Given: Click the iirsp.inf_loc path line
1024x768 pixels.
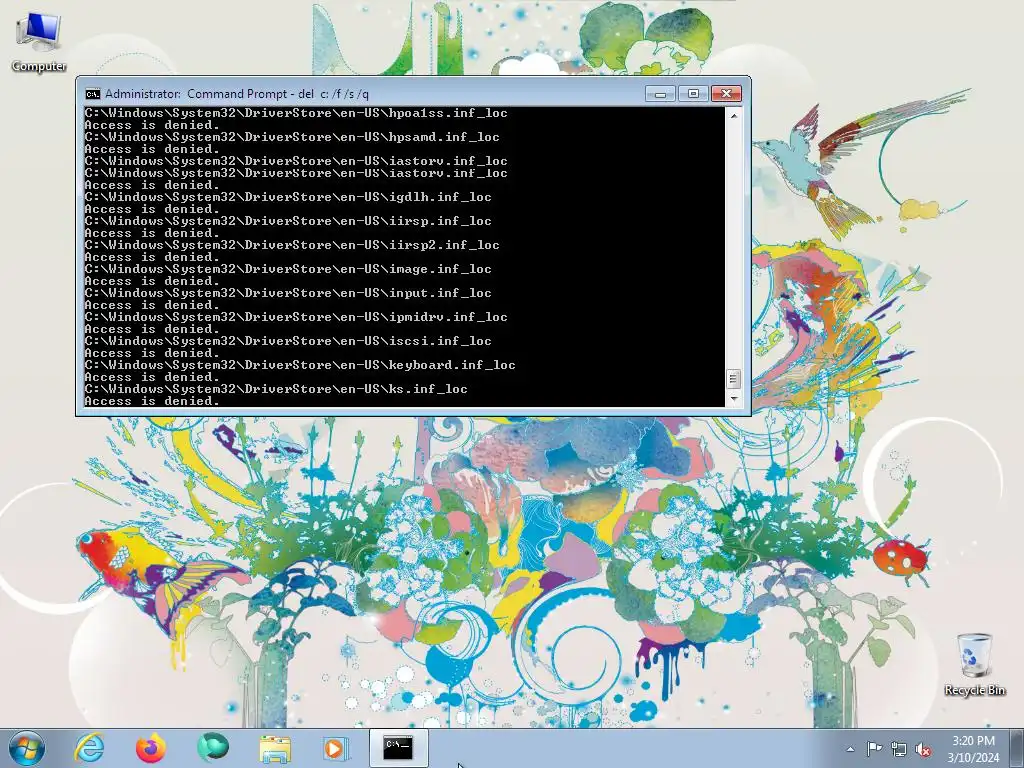Looking at the screenshot, I should tap(288, 221).
